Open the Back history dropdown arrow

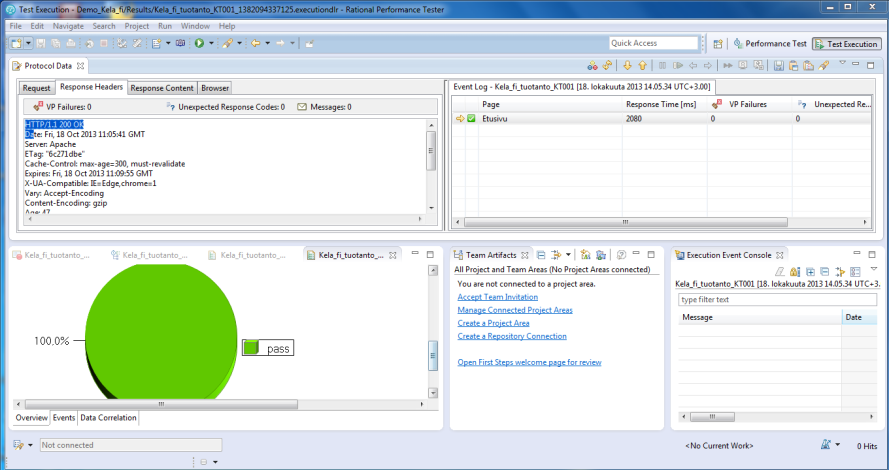(x=268, y=43)
